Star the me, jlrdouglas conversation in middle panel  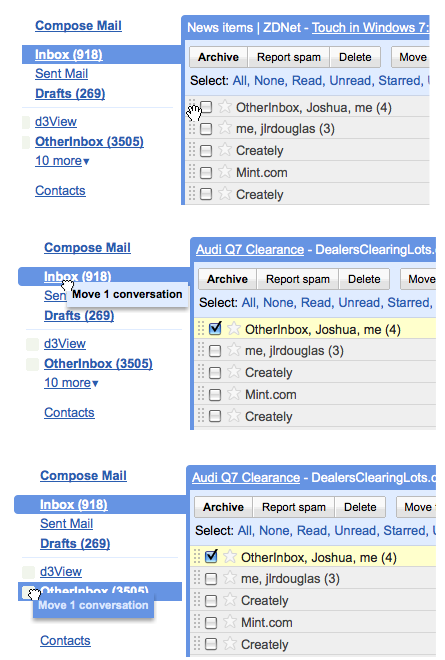[234, 350]
